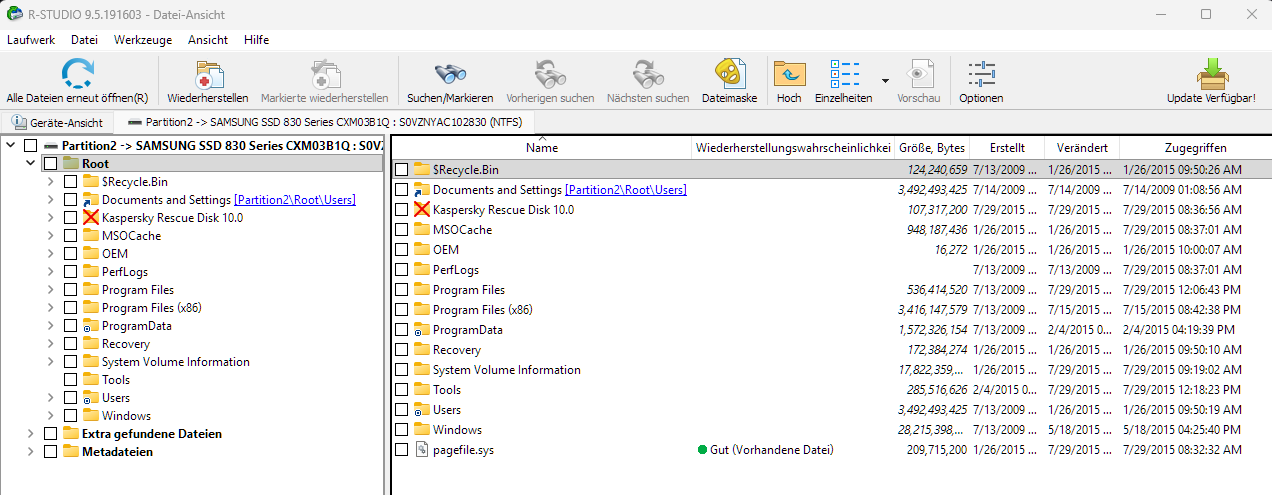Check the MSOCache checkbox in tree
This screenshot has height=495, width=1272.
click(70, 236)
